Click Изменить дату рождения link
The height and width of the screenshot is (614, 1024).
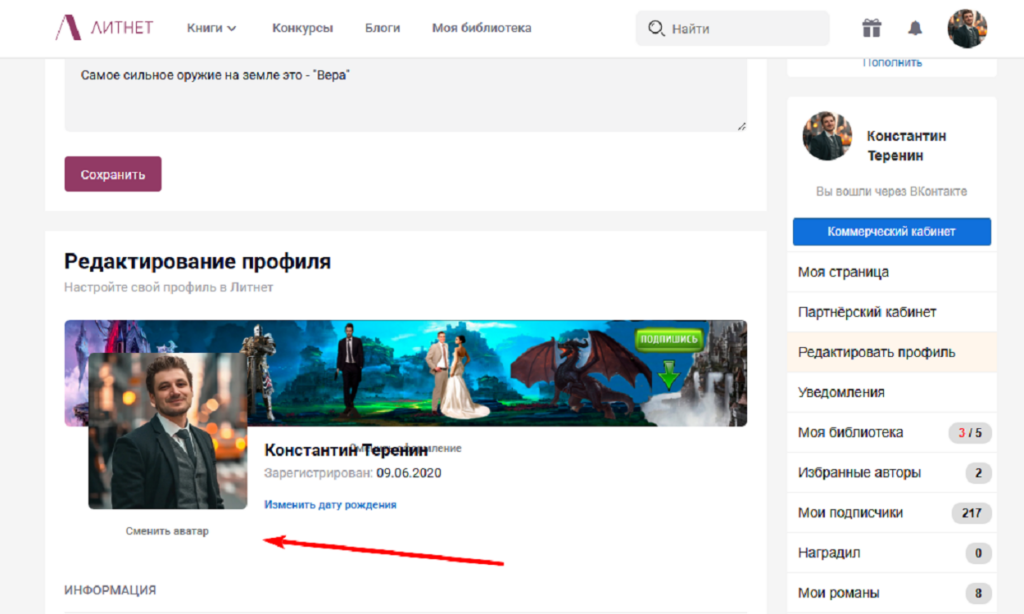tap(330, 505)
